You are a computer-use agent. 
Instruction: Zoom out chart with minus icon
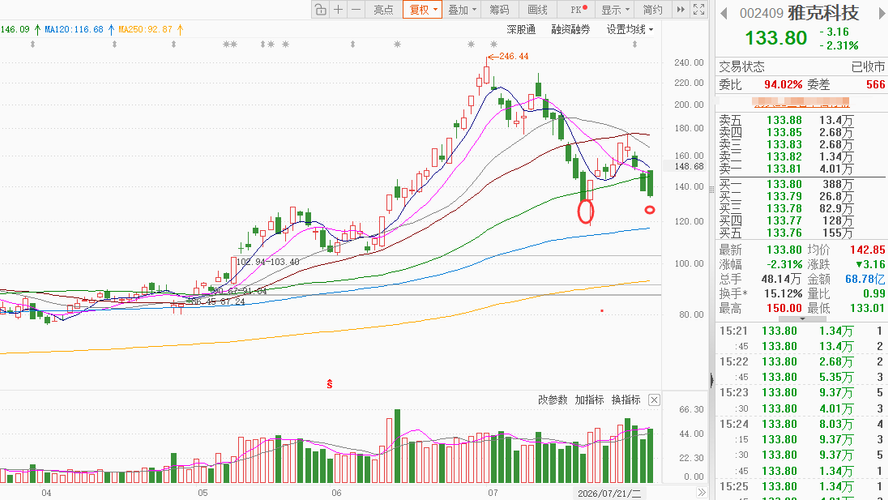[356, 9]
